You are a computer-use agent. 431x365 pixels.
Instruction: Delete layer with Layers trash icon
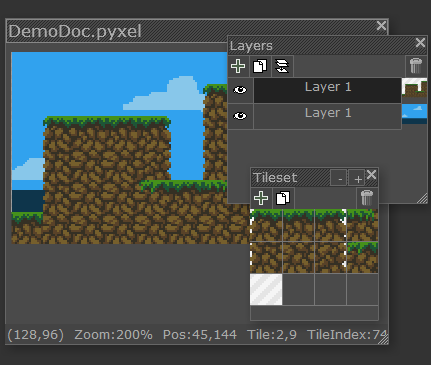[x=416, y=66]
